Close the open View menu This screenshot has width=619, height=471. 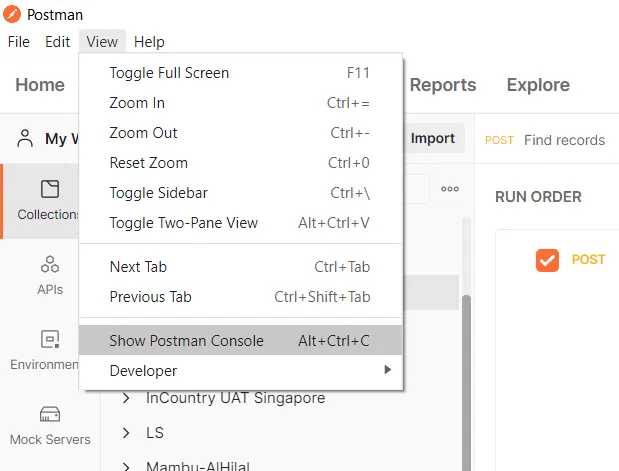pos(102,41)
